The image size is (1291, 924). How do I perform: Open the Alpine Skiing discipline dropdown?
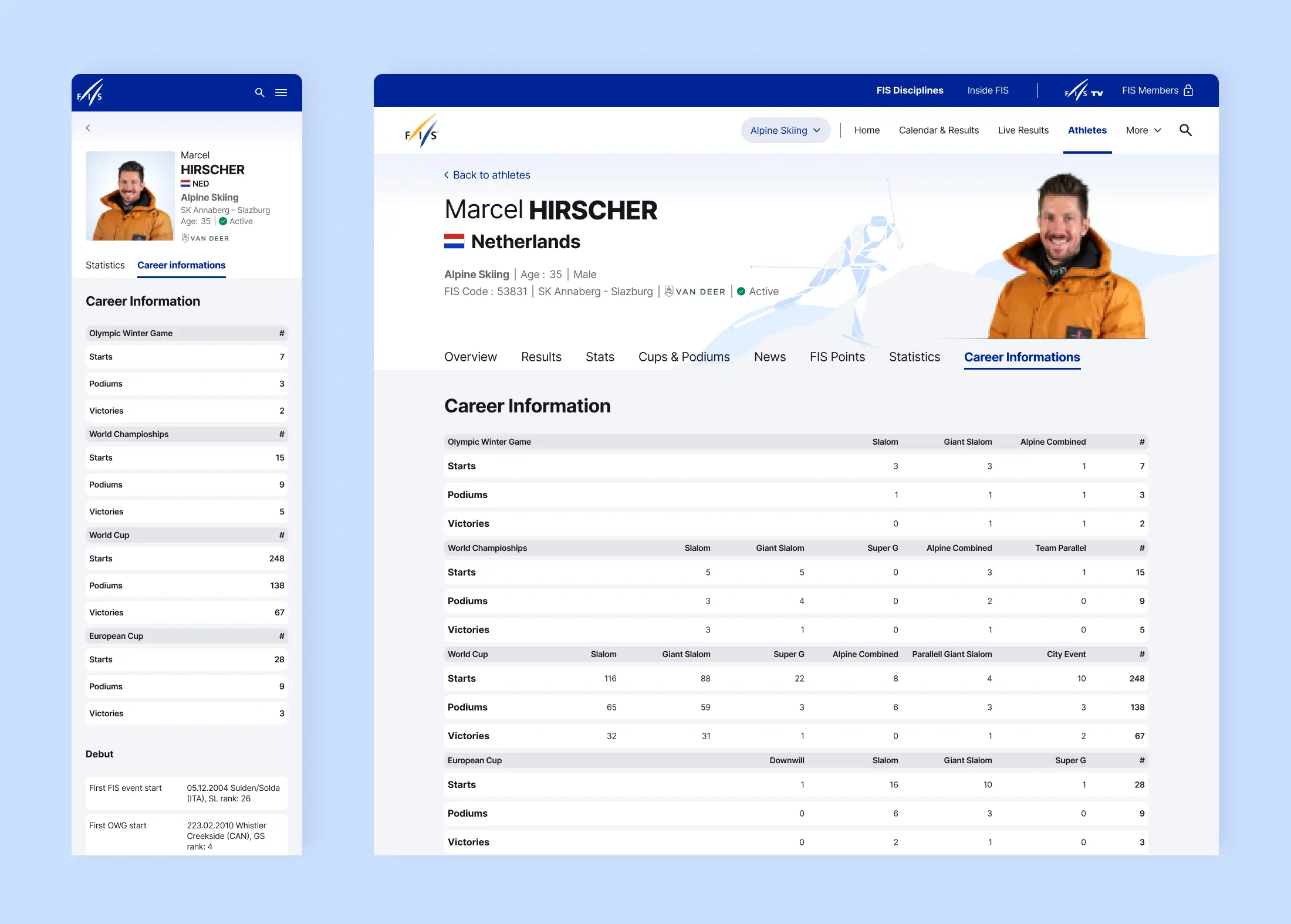point(786,130)
